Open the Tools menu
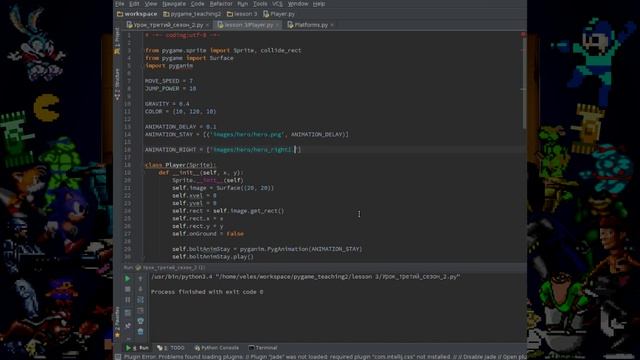This screenshot has width=640, height=360. click(x=260, y=4)
